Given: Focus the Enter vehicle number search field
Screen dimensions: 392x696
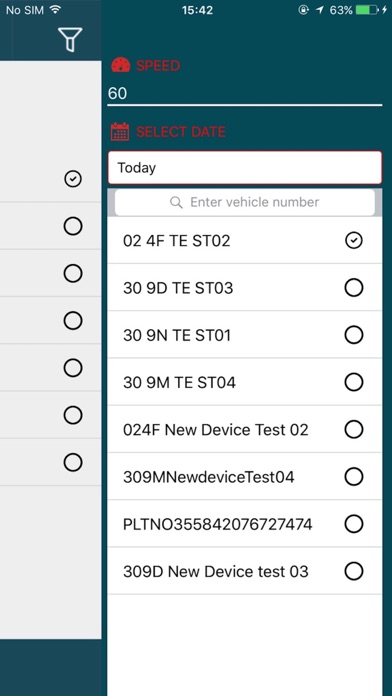Looking at the screenshot, I should tap(245, 202).
